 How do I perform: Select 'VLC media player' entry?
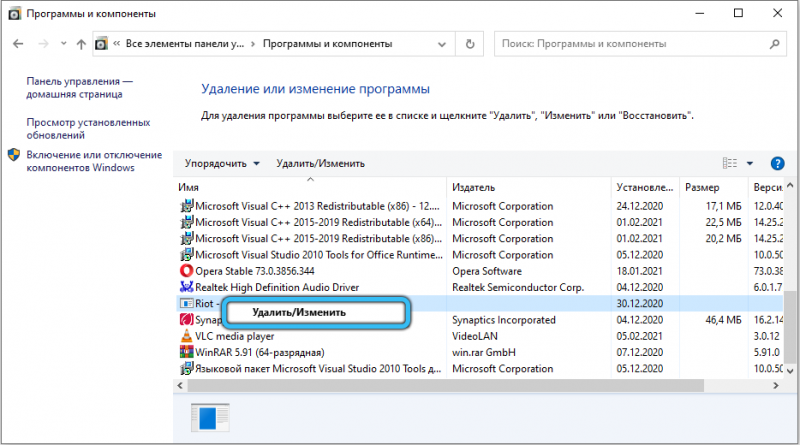(x=235, y=336)
